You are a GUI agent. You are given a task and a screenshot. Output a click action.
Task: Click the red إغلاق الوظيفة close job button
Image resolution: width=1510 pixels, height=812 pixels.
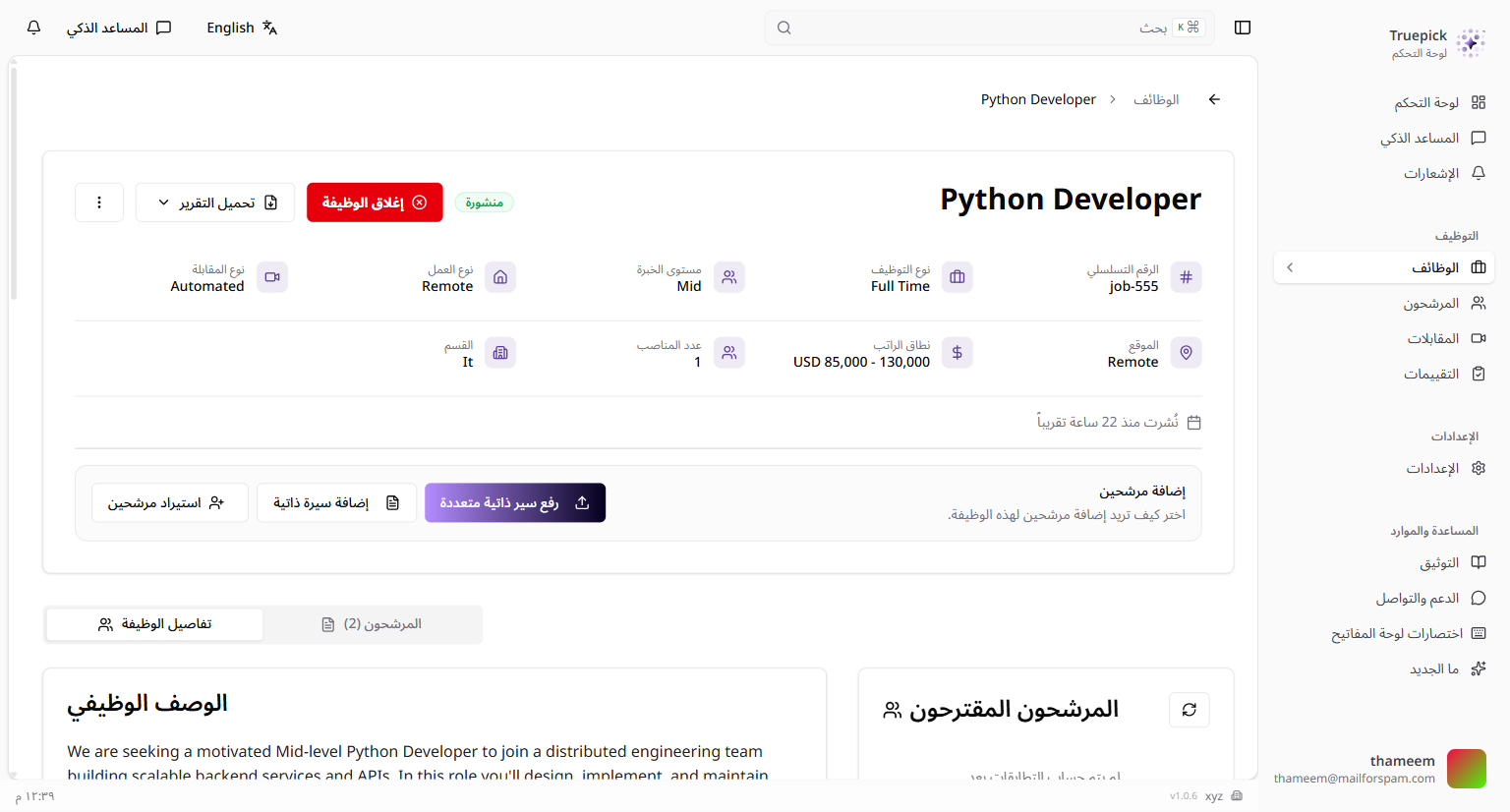(375, 203)
